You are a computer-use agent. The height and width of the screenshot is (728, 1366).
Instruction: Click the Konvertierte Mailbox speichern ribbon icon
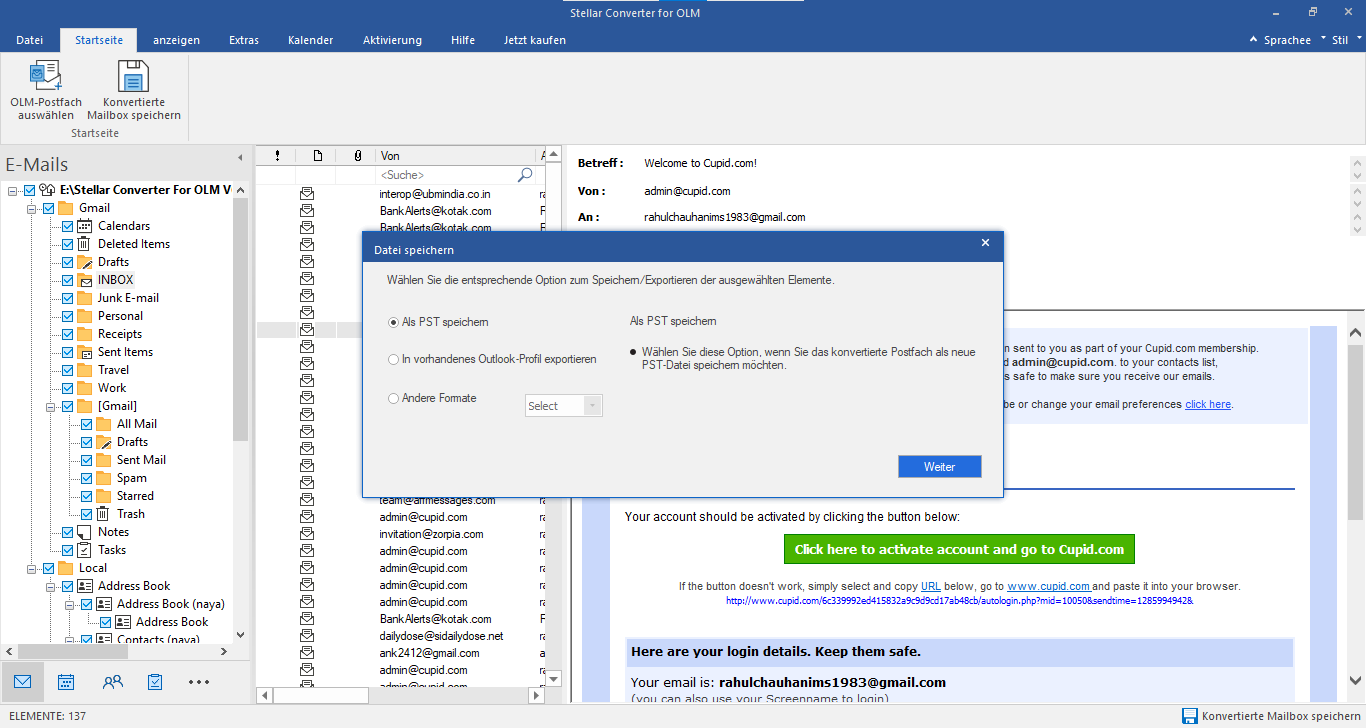click(133, 77)
